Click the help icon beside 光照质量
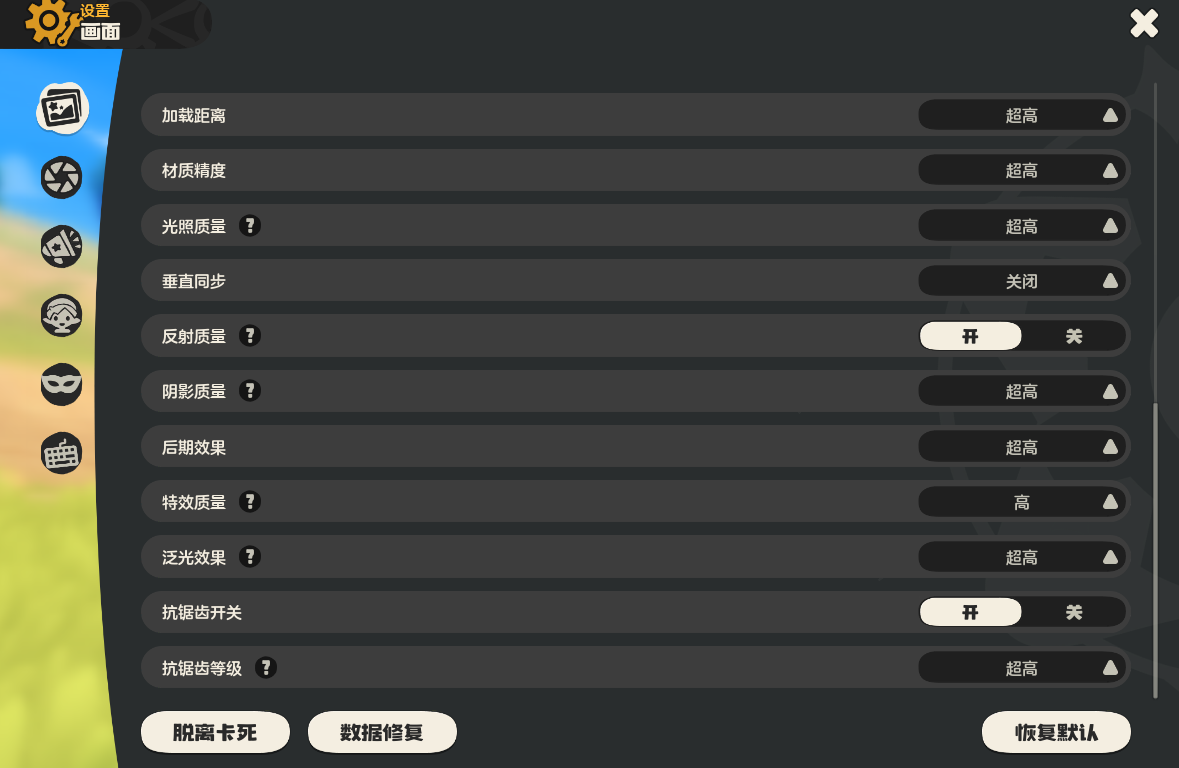1179x768 pixels. click(x=250, y=226)
